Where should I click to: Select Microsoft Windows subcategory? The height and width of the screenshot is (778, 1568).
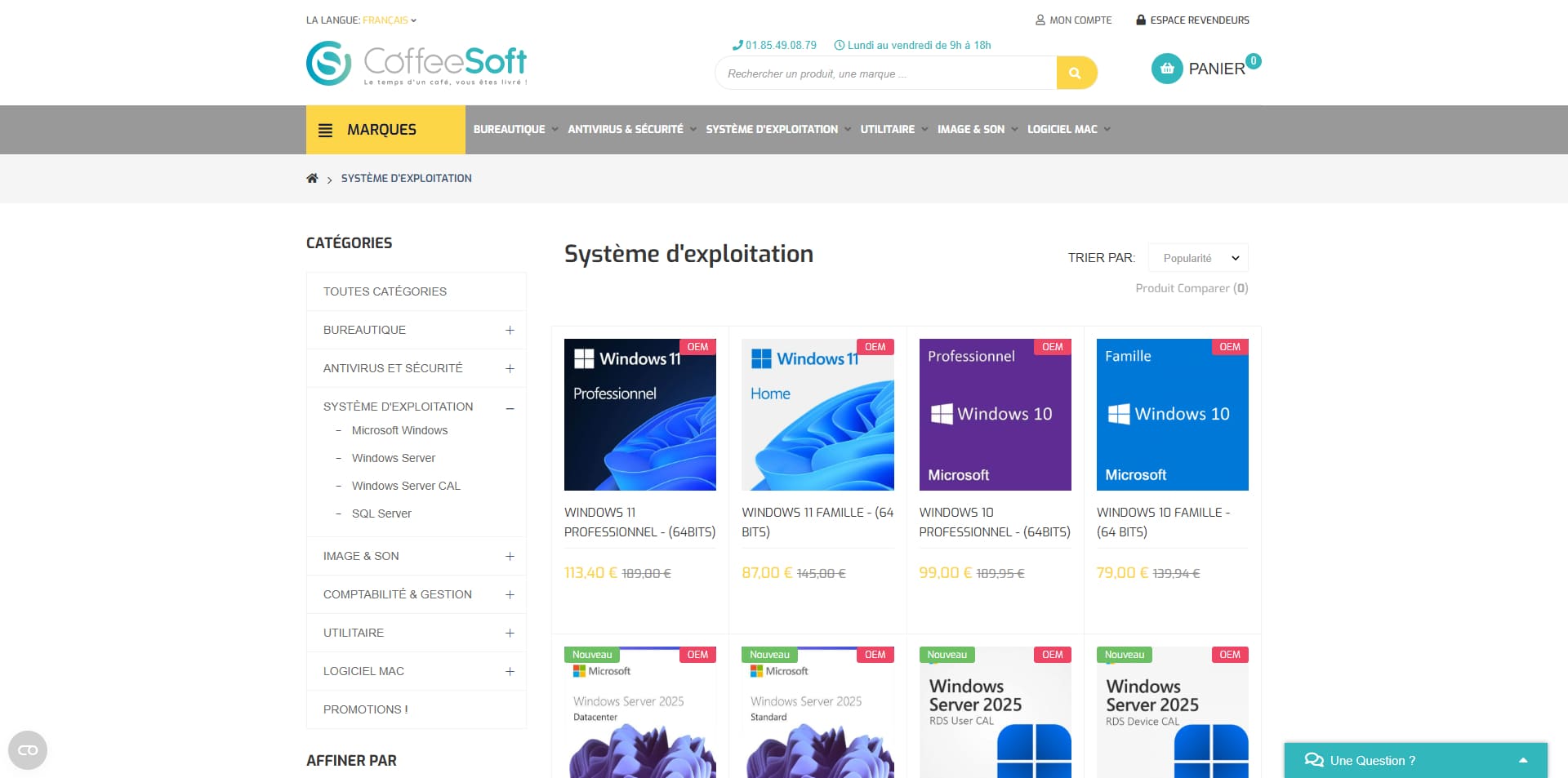coord(399,430)
